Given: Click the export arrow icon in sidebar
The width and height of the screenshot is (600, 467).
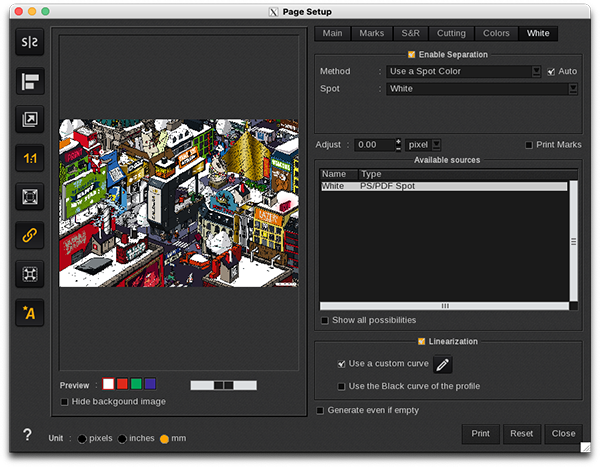Looking at the screenshot, I should point(28,120).
